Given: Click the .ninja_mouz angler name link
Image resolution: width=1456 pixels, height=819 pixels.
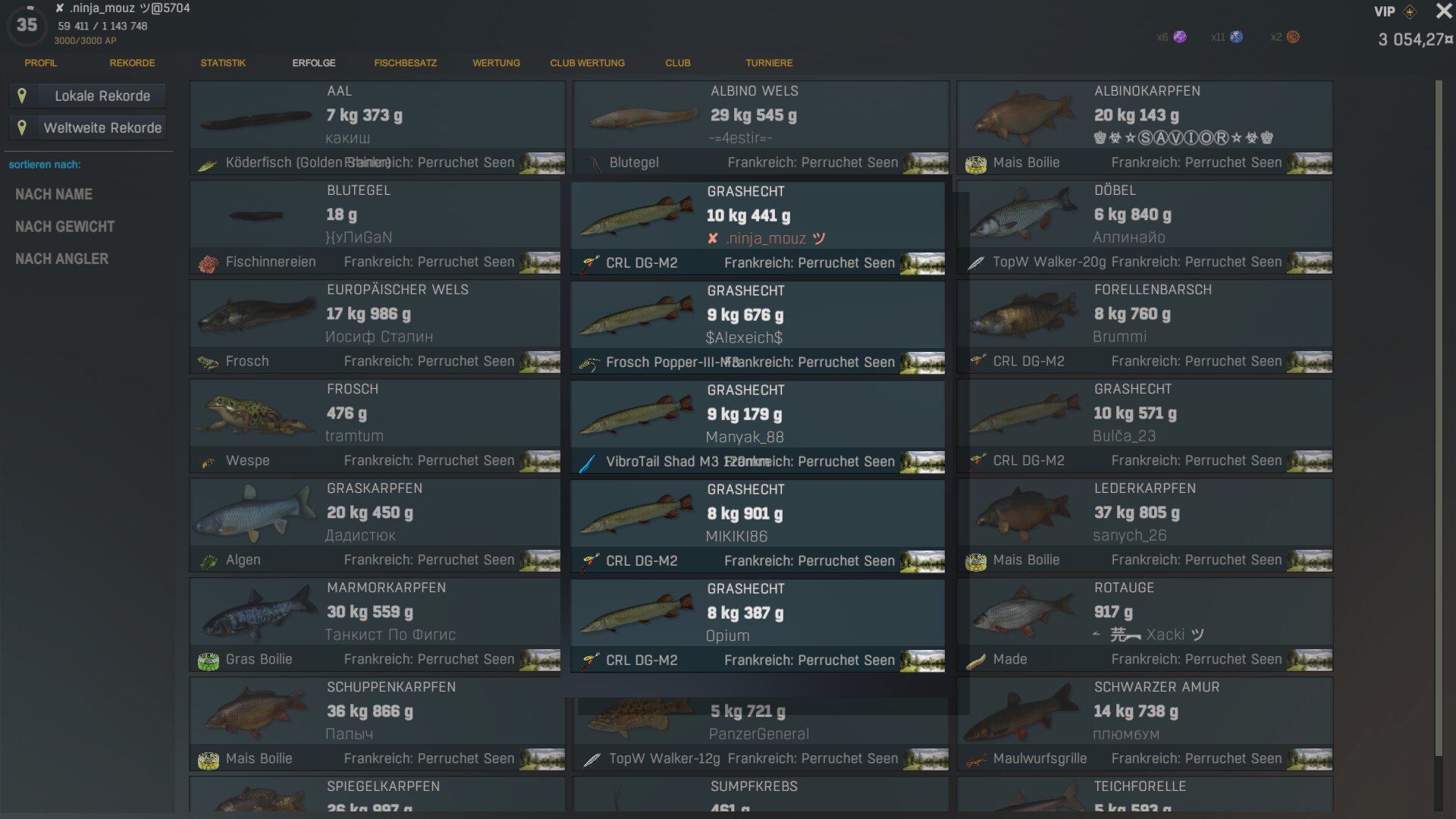Looking at the screenshot, I should point(766,239).
